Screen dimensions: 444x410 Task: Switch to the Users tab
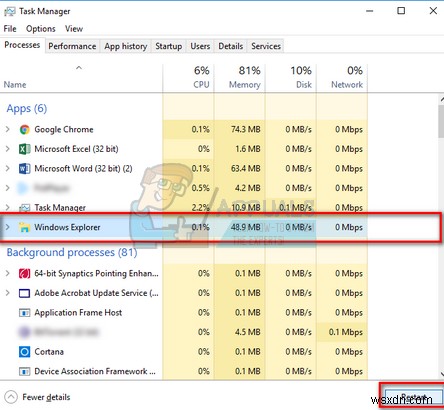click(x=200, y=46)
